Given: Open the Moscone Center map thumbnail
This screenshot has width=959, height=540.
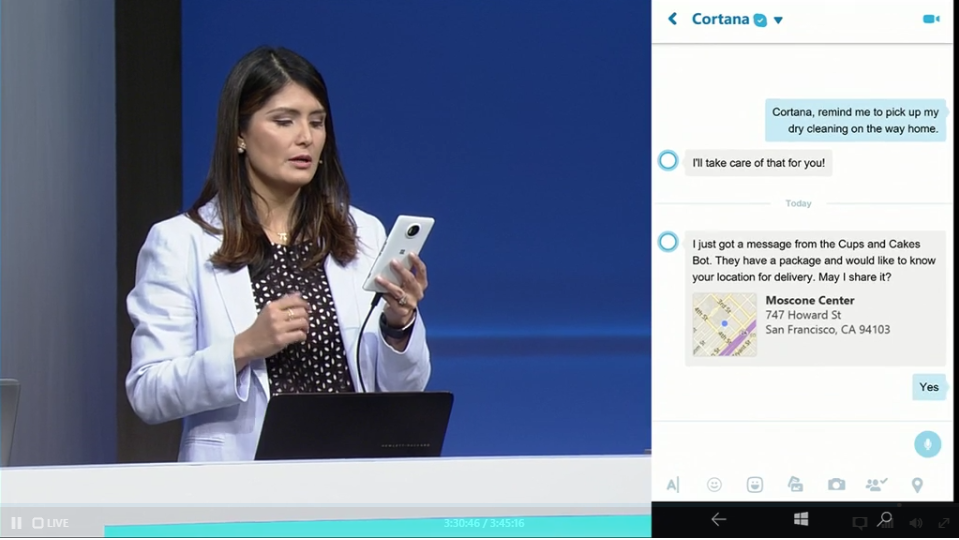Looking at the screenshot, I should [x=724, y=325].
